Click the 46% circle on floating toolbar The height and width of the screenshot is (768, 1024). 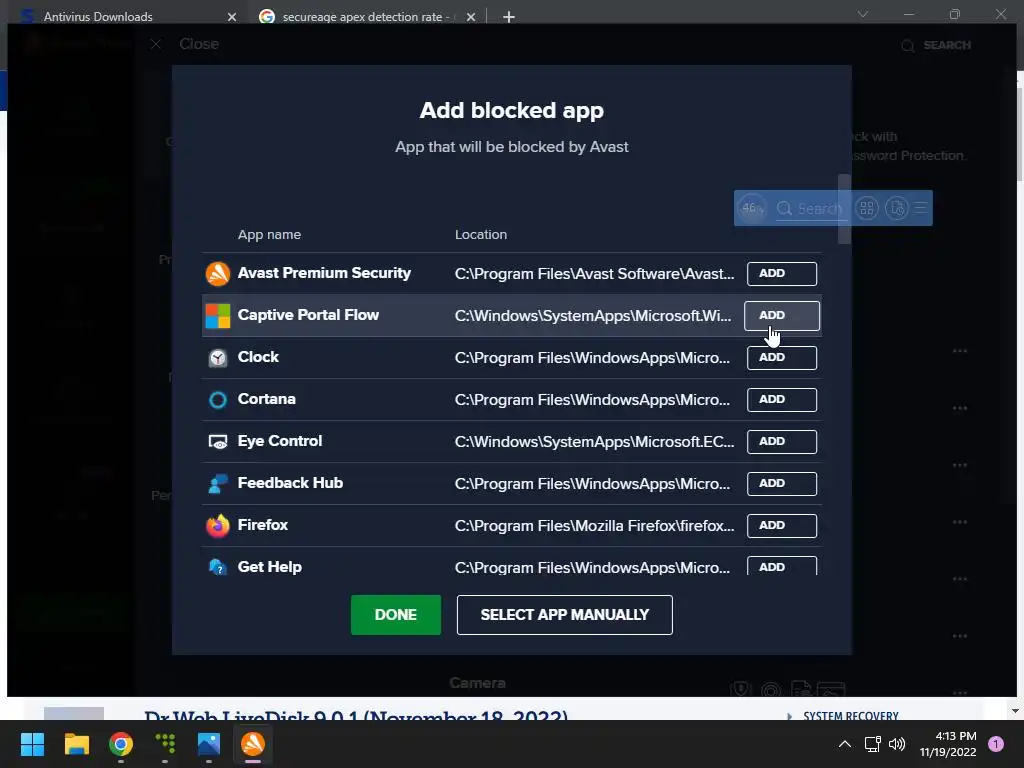point(752,208)
